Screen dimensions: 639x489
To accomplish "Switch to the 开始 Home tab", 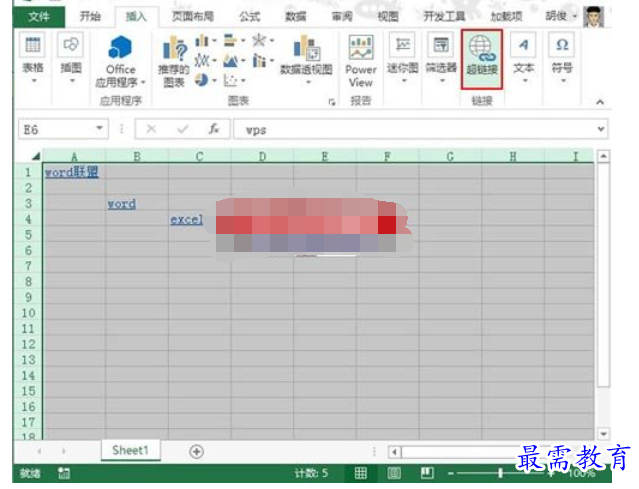I will click(x=90, y=16).
